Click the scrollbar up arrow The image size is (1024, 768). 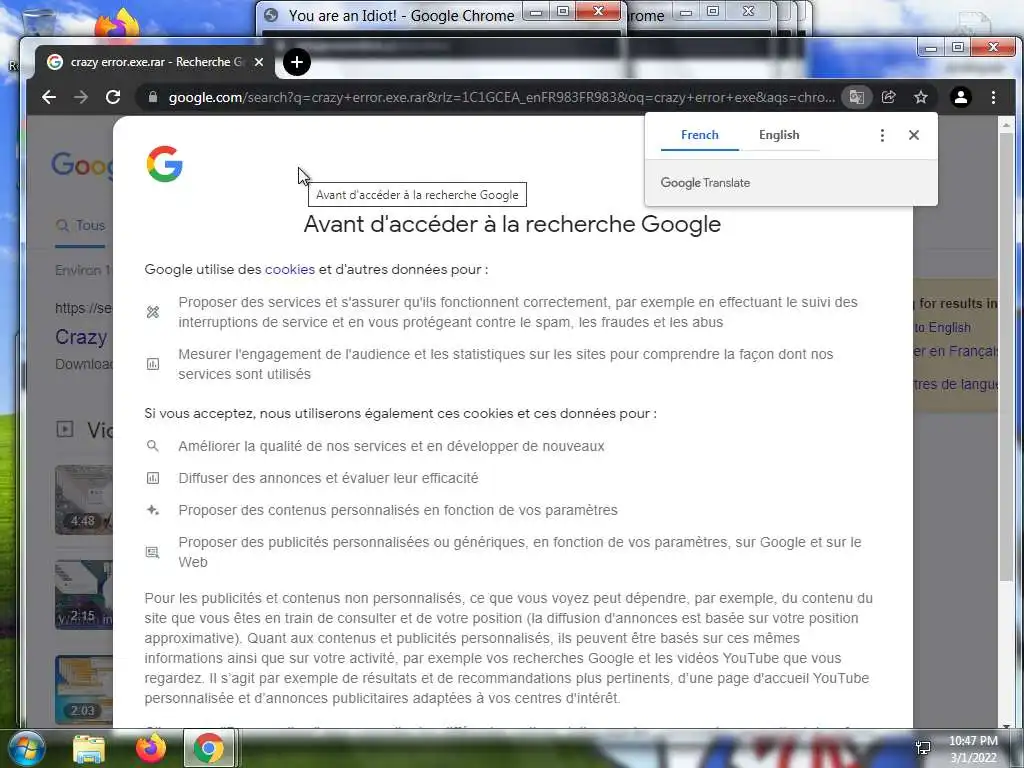click(1006, 124)
